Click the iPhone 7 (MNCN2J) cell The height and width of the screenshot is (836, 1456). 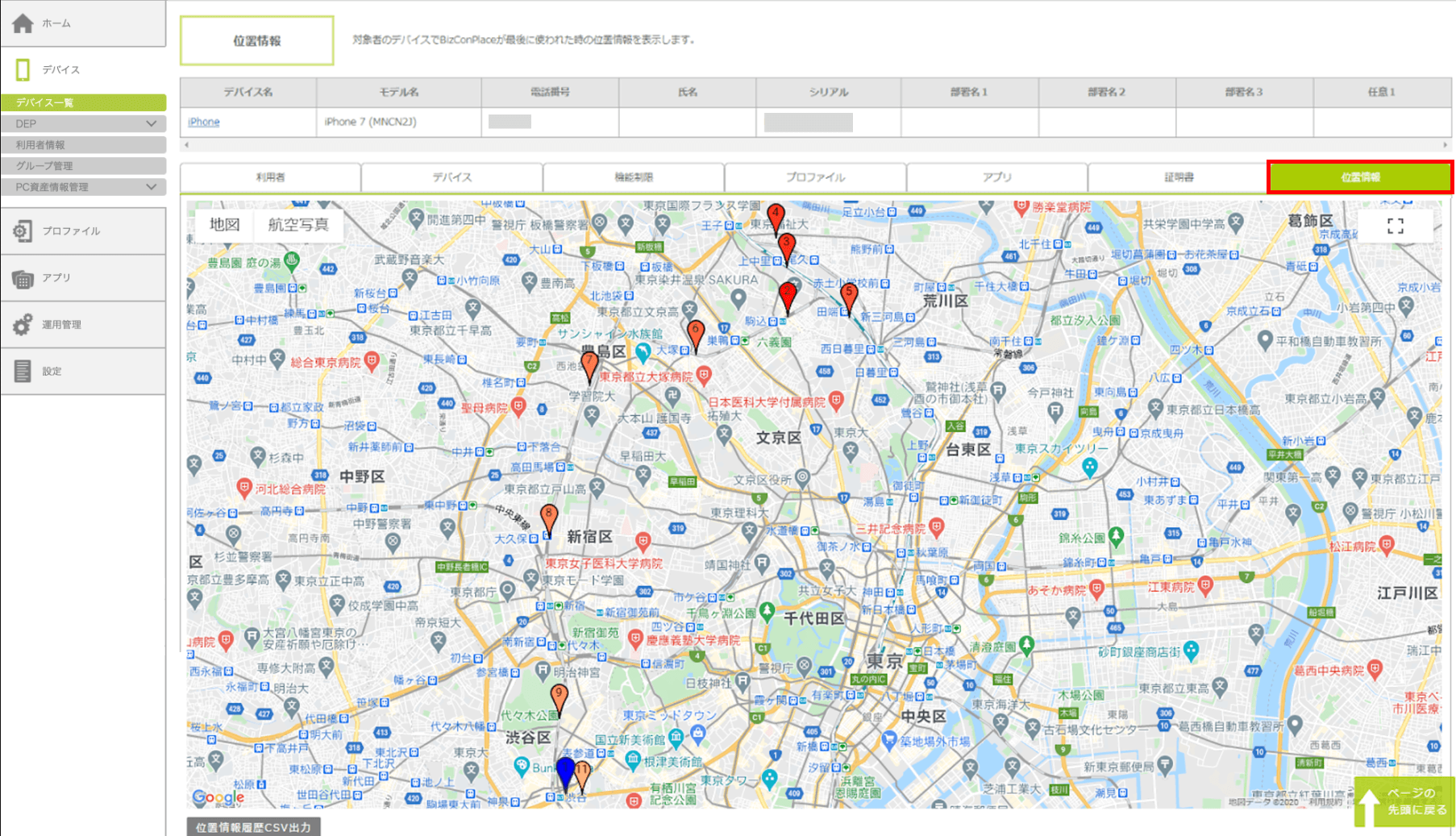pyautogui.click(x=399, y=122)
